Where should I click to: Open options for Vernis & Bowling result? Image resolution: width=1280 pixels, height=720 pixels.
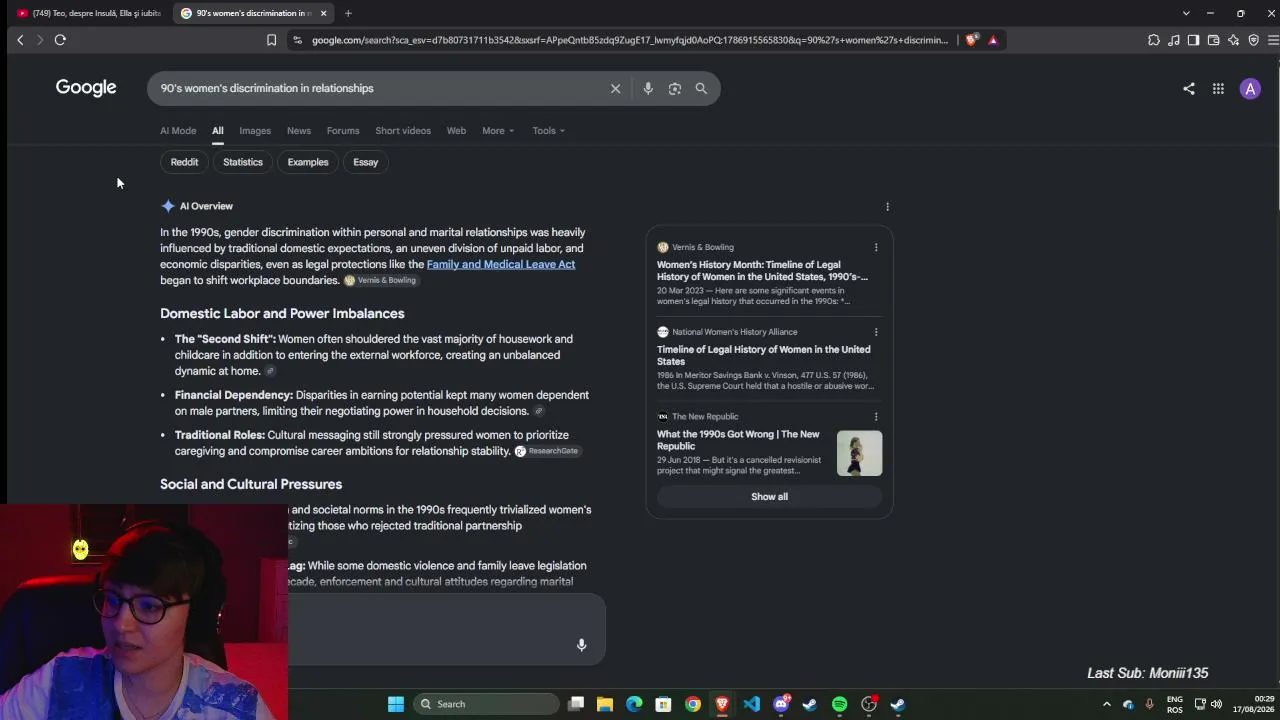pyautogui.click(x=876, y=247)
